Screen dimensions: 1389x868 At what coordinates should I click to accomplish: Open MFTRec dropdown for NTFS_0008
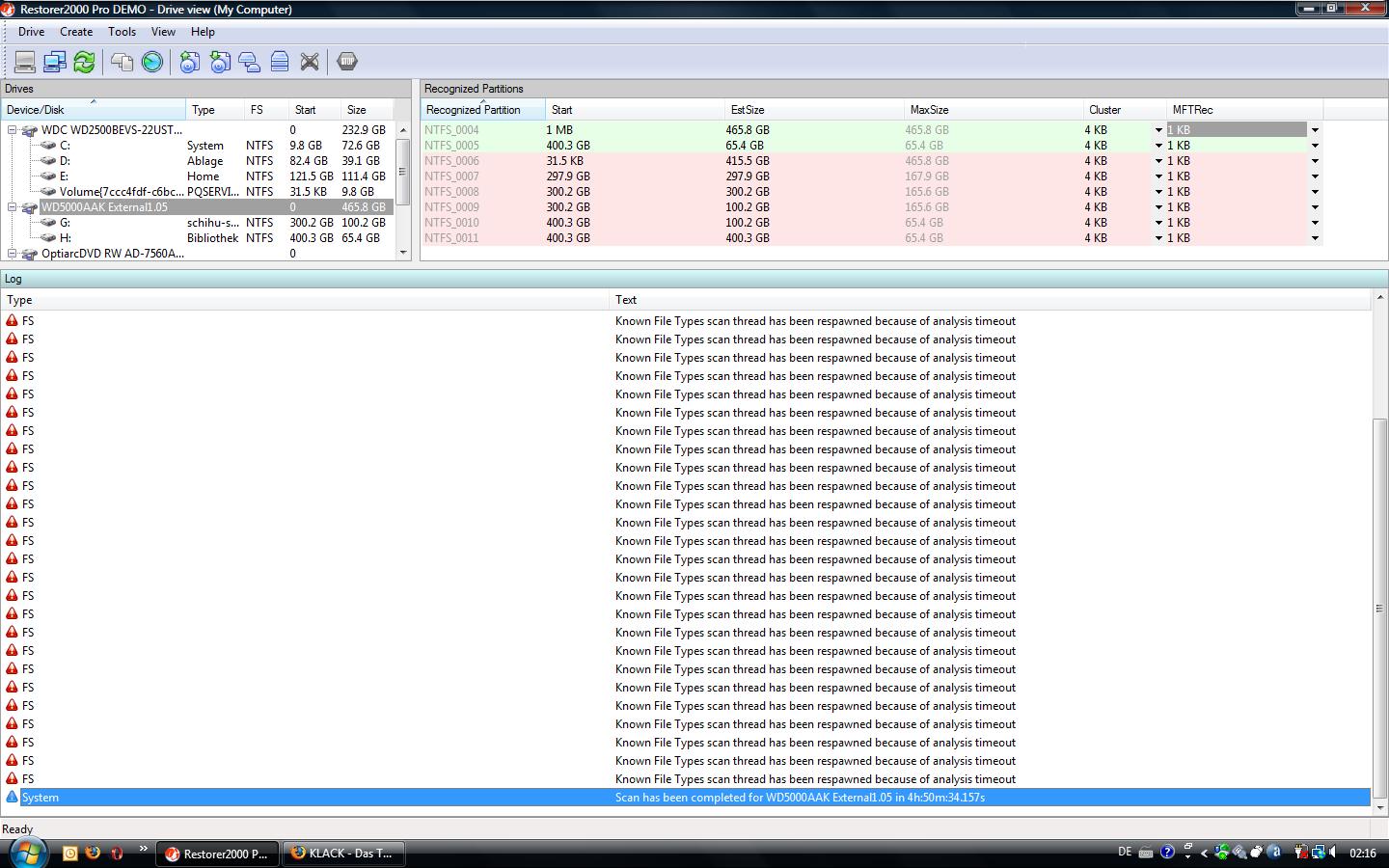[x=1315, y=192]
